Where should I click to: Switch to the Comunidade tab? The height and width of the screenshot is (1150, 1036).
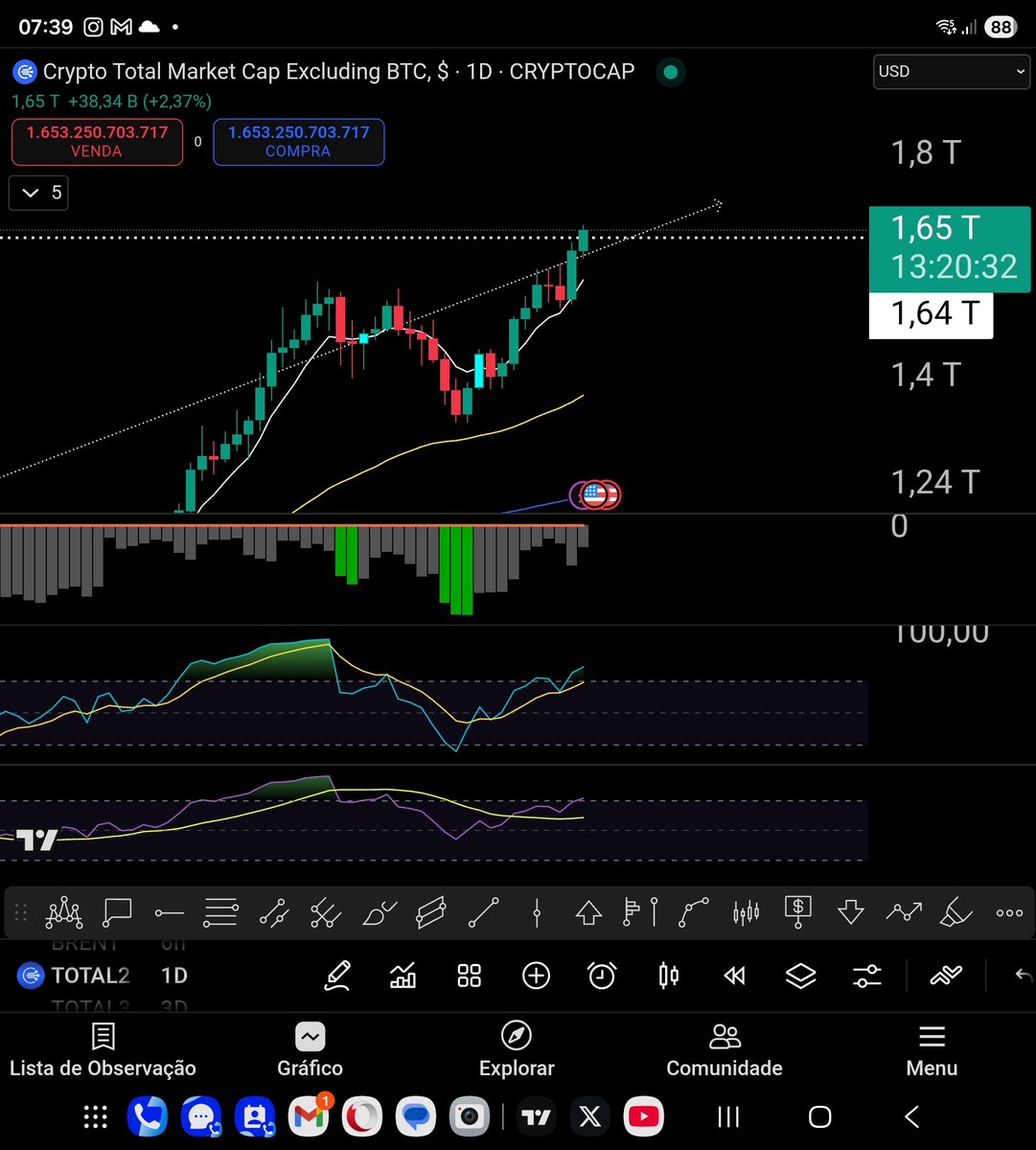tap(725, 1049)
